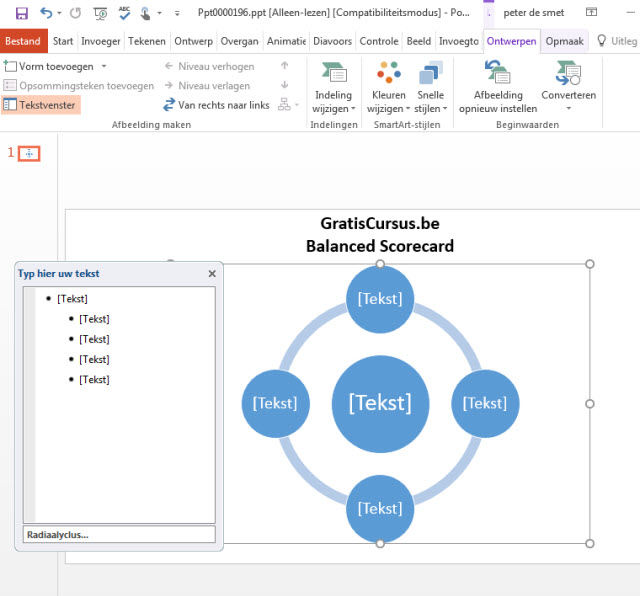
Task: Click Vorm toevoegen button
Action: click(49, 66)
